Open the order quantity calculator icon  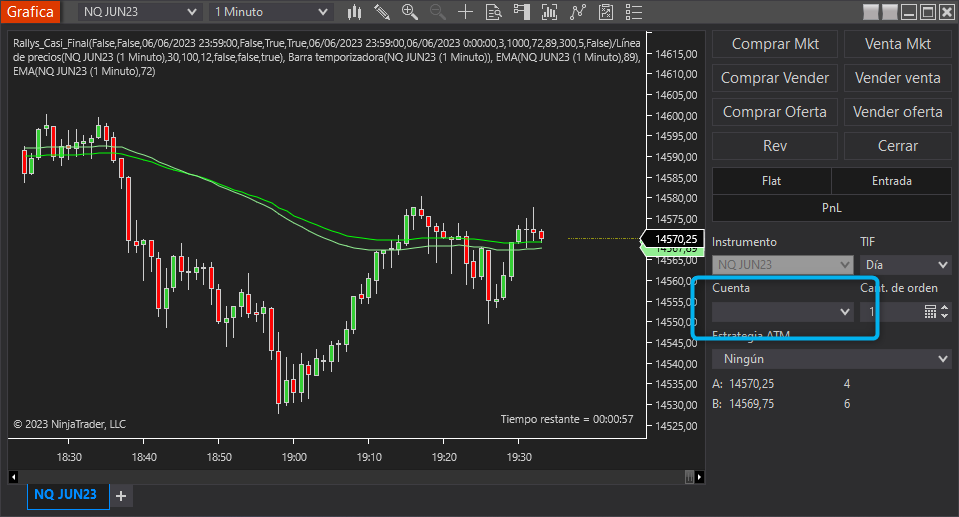(930, 311)
